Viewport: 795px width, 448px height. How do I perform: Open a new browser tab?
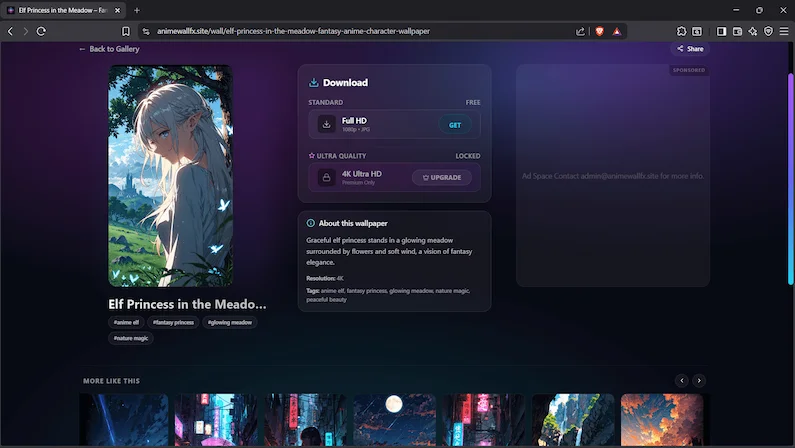tap(137, 10)
